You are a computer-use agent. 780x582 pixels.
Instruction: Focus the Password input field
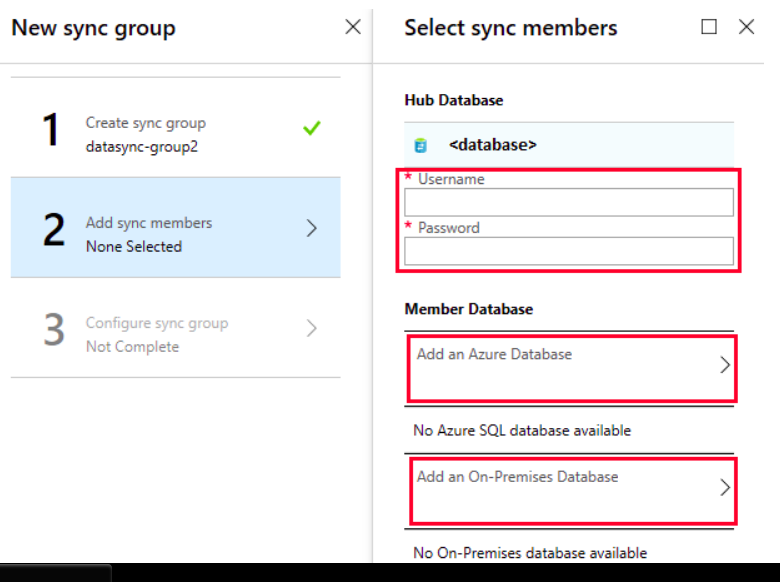(x=568, y=251)
